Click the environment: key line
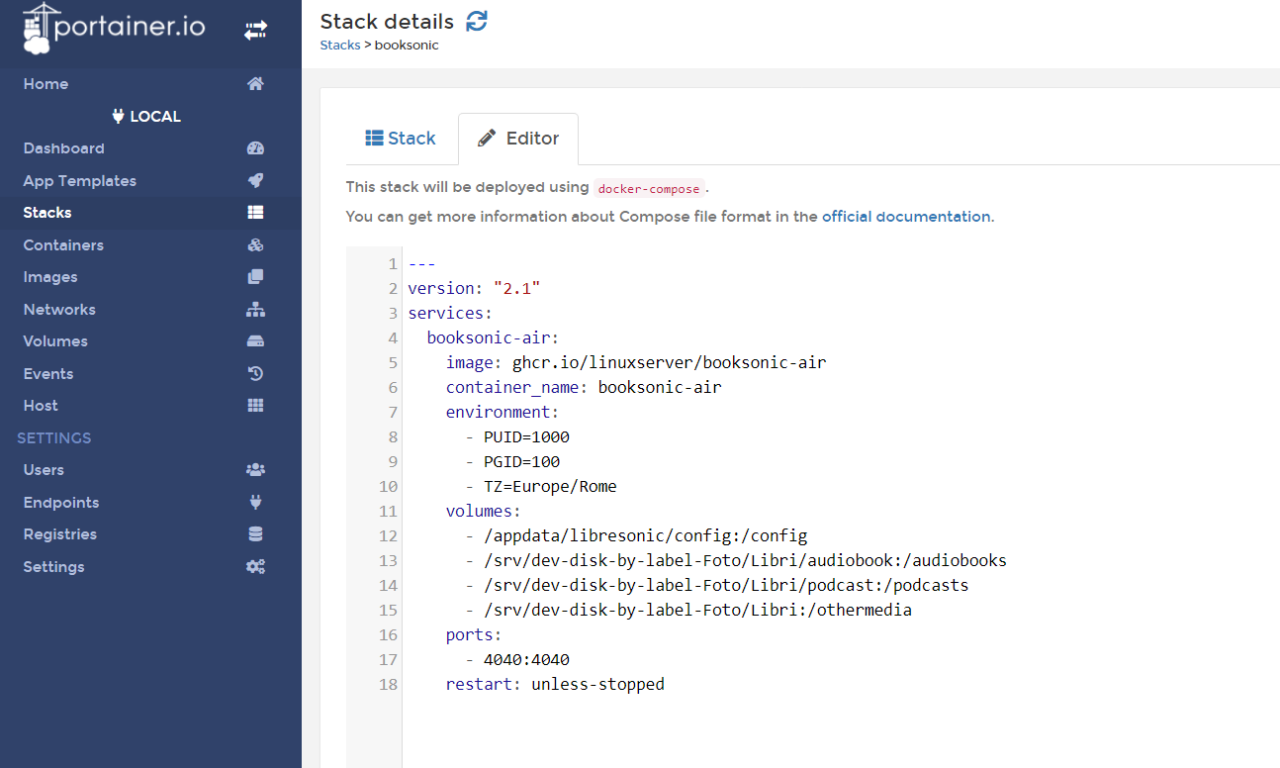 click(x=503, y=412)
